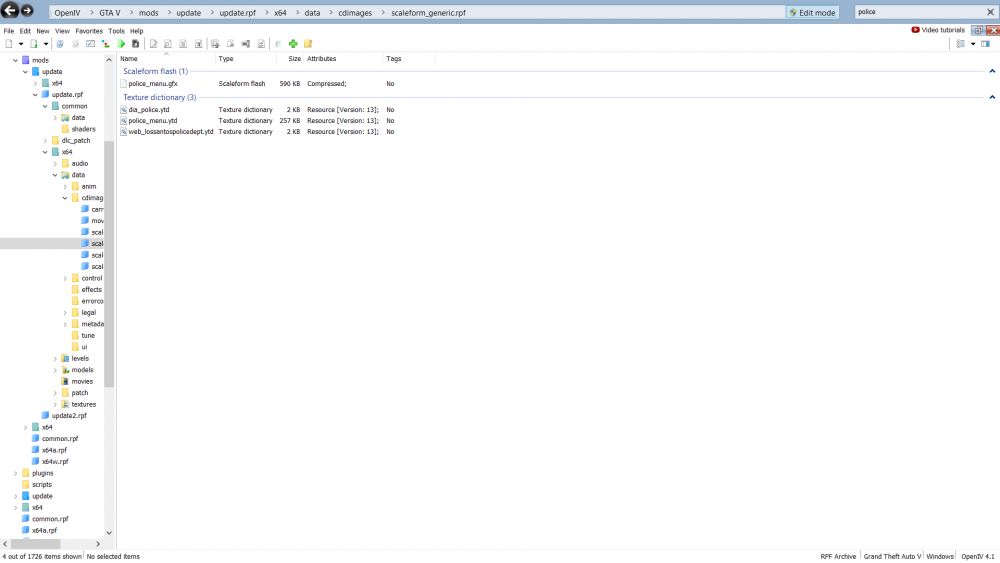
Task: Click the green play arrow toolbar icon
Action: coord(121,44)
